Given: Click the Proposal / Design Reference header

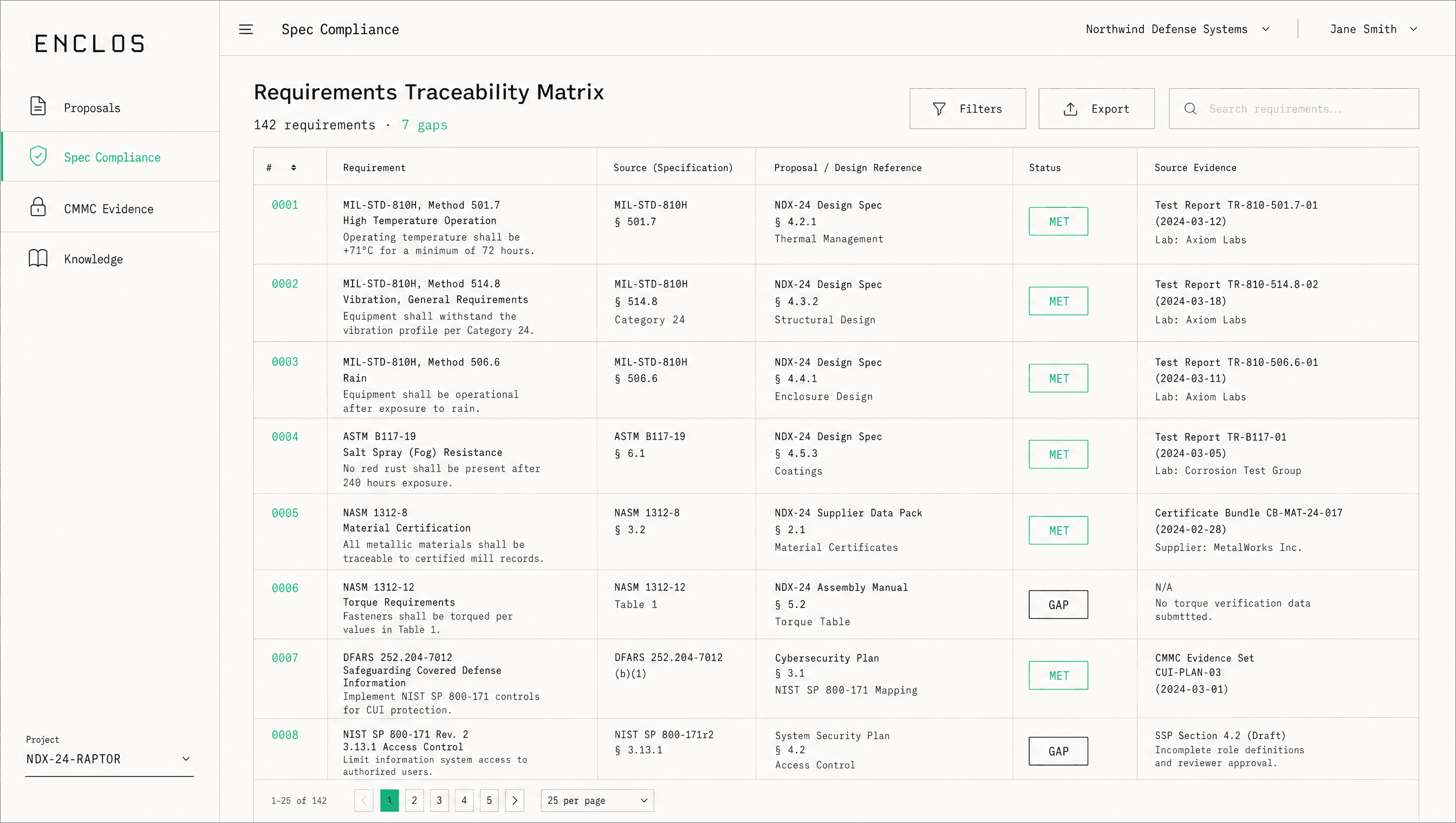Looking at the screenshot, I should 848,168.
